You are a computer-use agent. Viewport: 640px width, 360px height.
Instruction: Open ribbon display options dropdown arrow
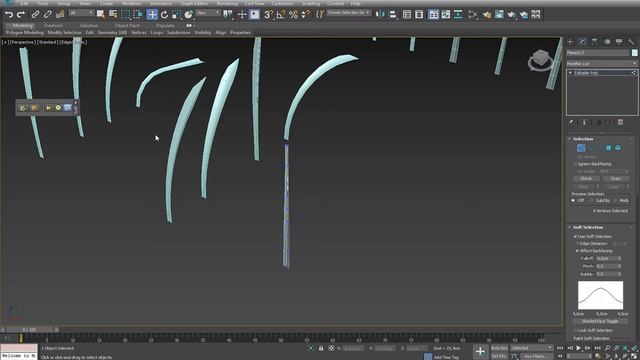[x=194, y=26]
